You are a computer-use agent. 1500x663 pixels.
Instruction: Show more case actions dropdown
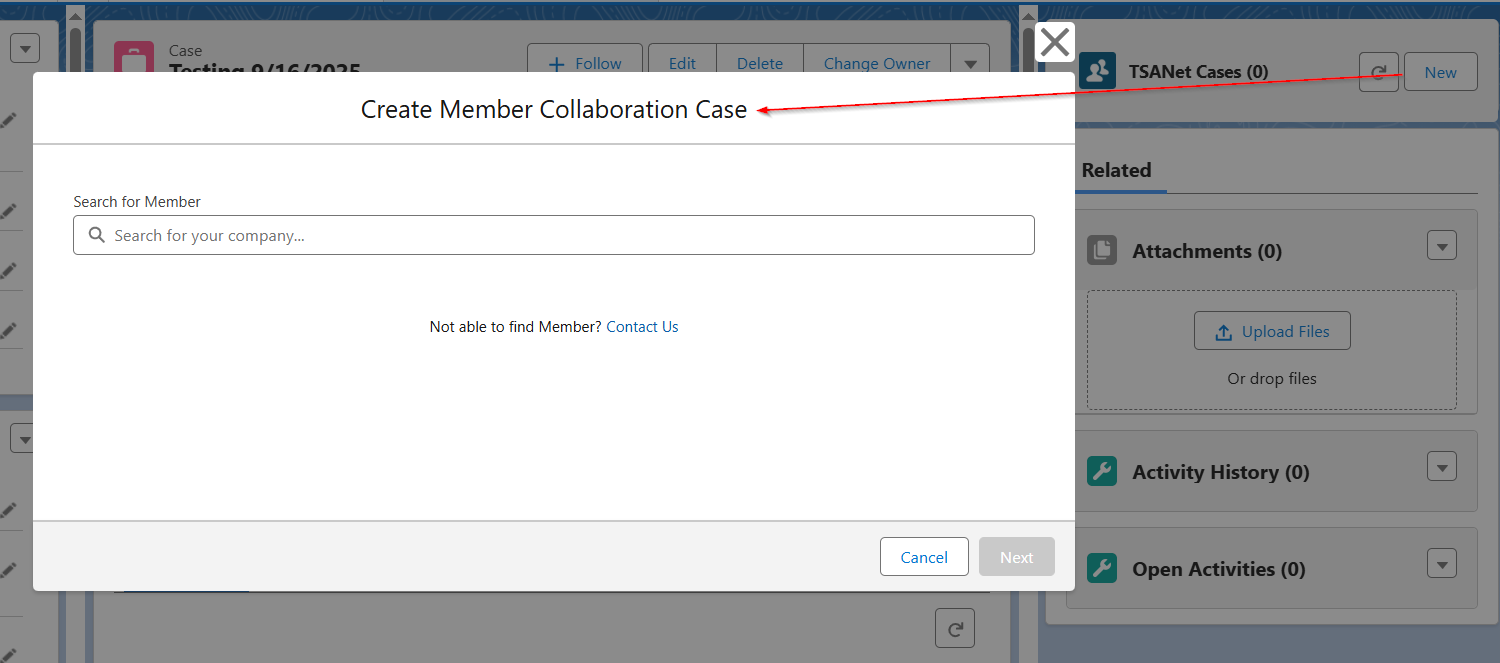point(970,63)
